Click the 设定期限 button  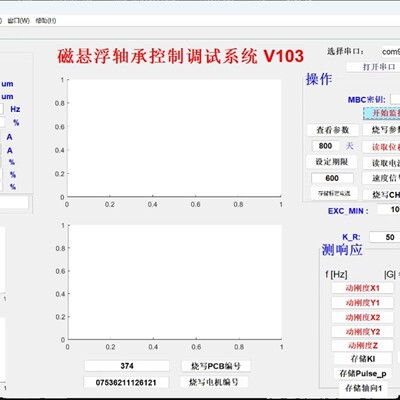tap(332, 162)
